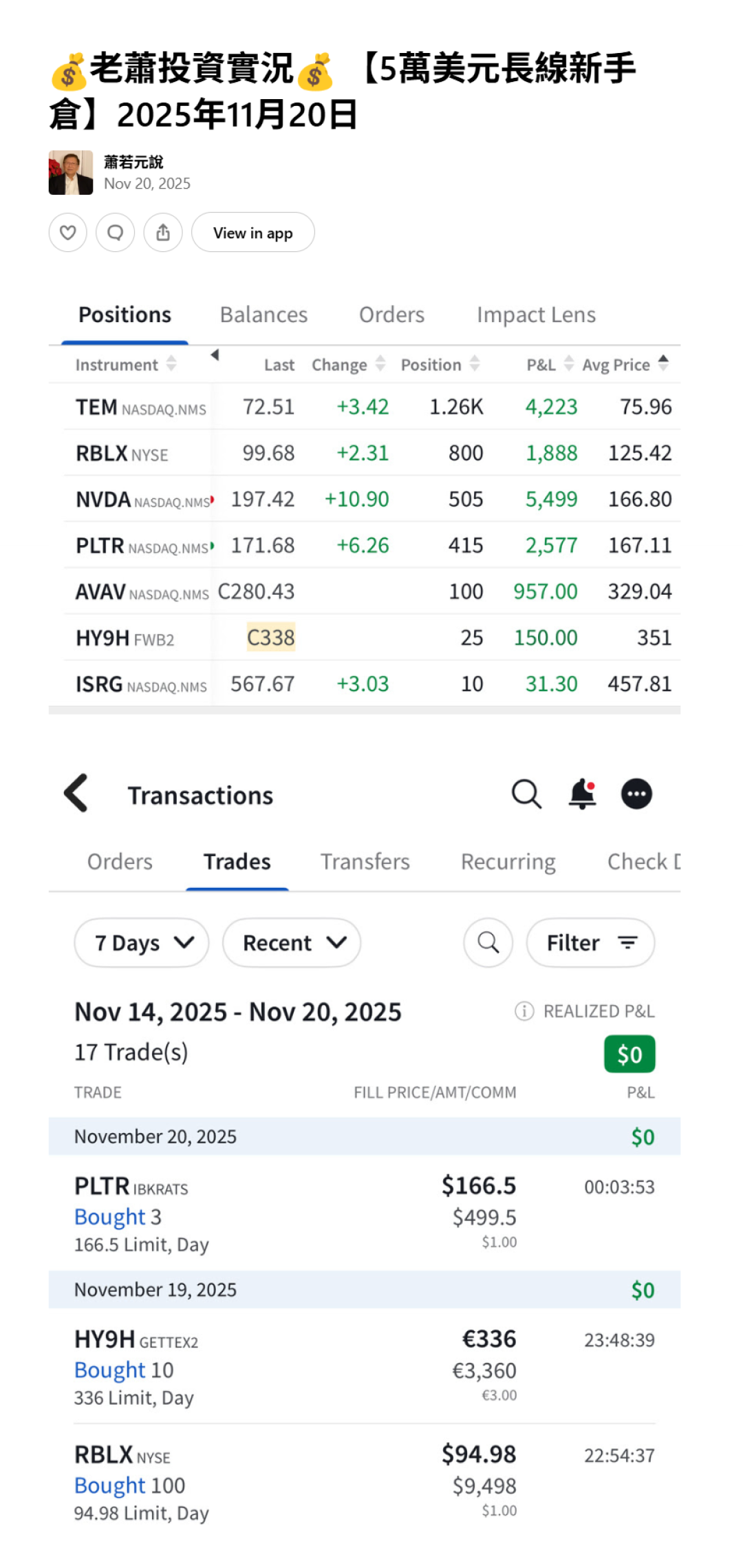Click the Transactions header search icon
The width and height of the screenshot is (743, 1568).
point(526,794)
